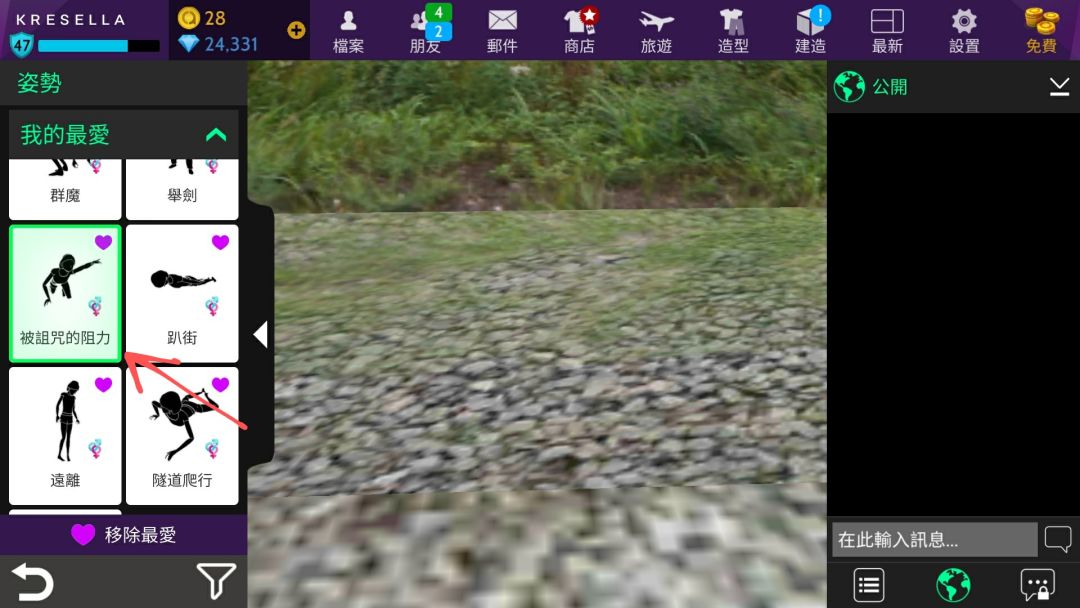
Task: Select the 遠離 pose
Action: click(x=65, y=436)
